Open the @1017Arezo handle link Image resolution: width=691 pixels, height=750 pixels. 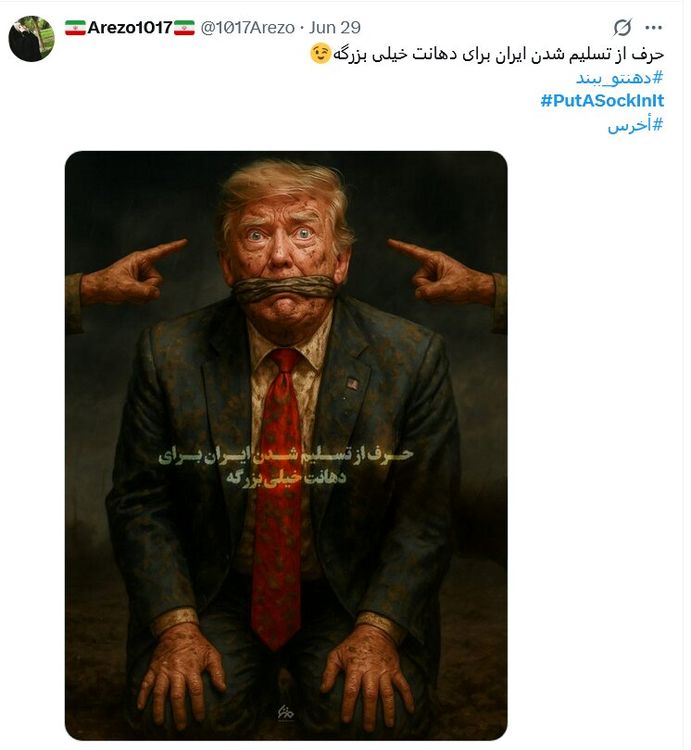247,28
